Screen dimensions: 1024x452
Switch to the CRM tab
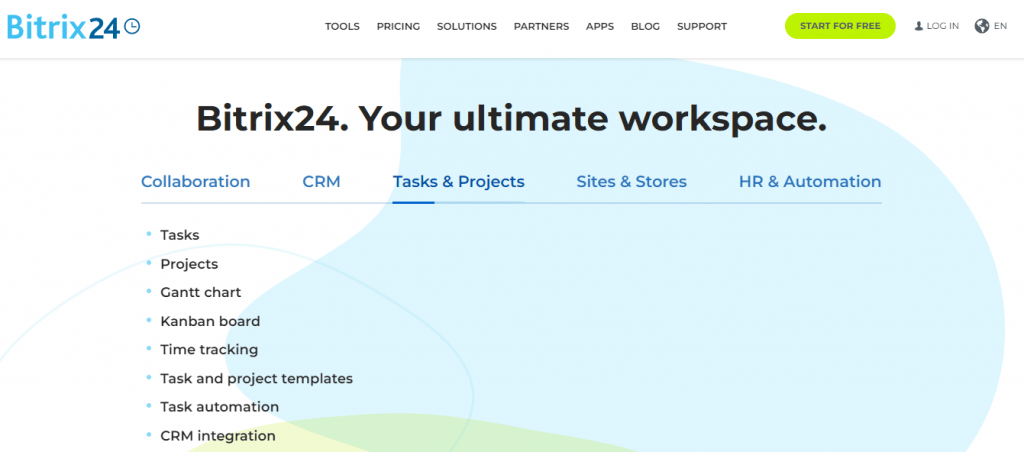(x=321, y=182)
